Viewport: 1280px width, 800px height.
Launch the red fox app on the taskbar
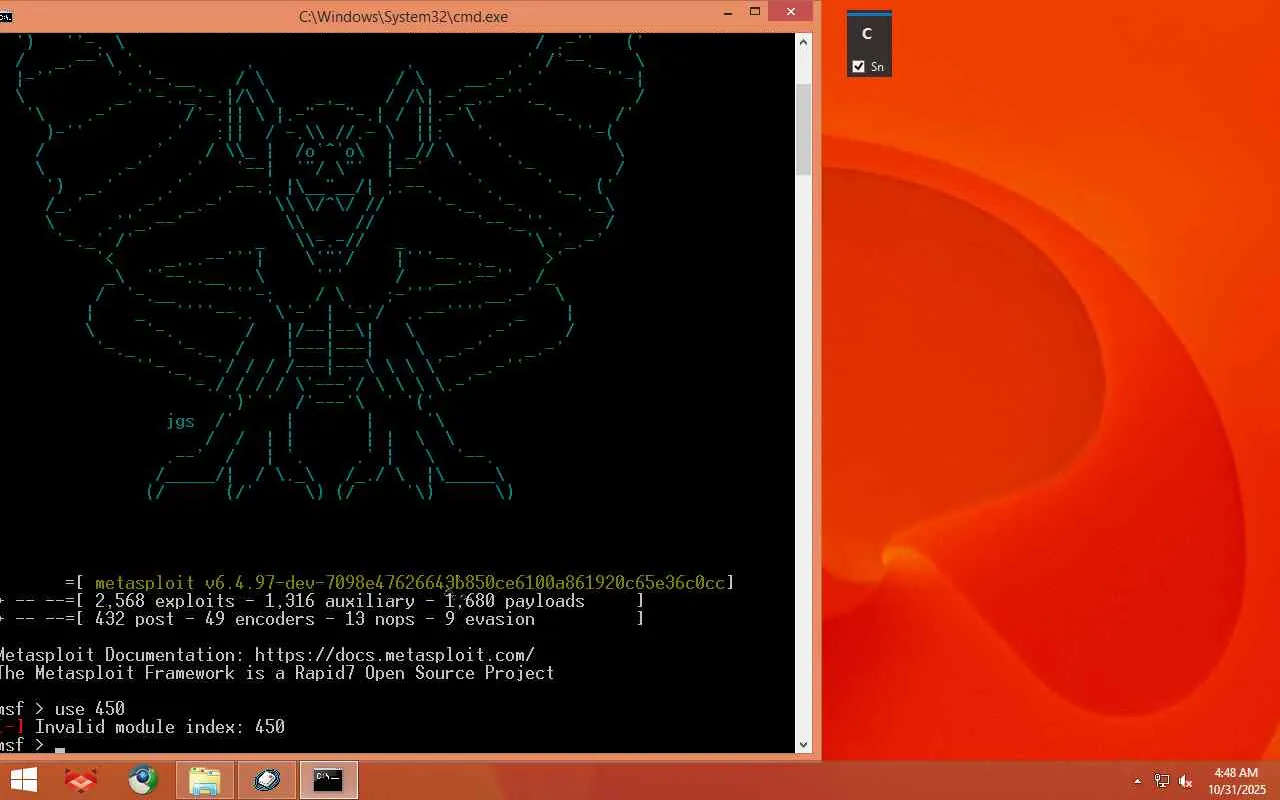(x=81, y=780)
